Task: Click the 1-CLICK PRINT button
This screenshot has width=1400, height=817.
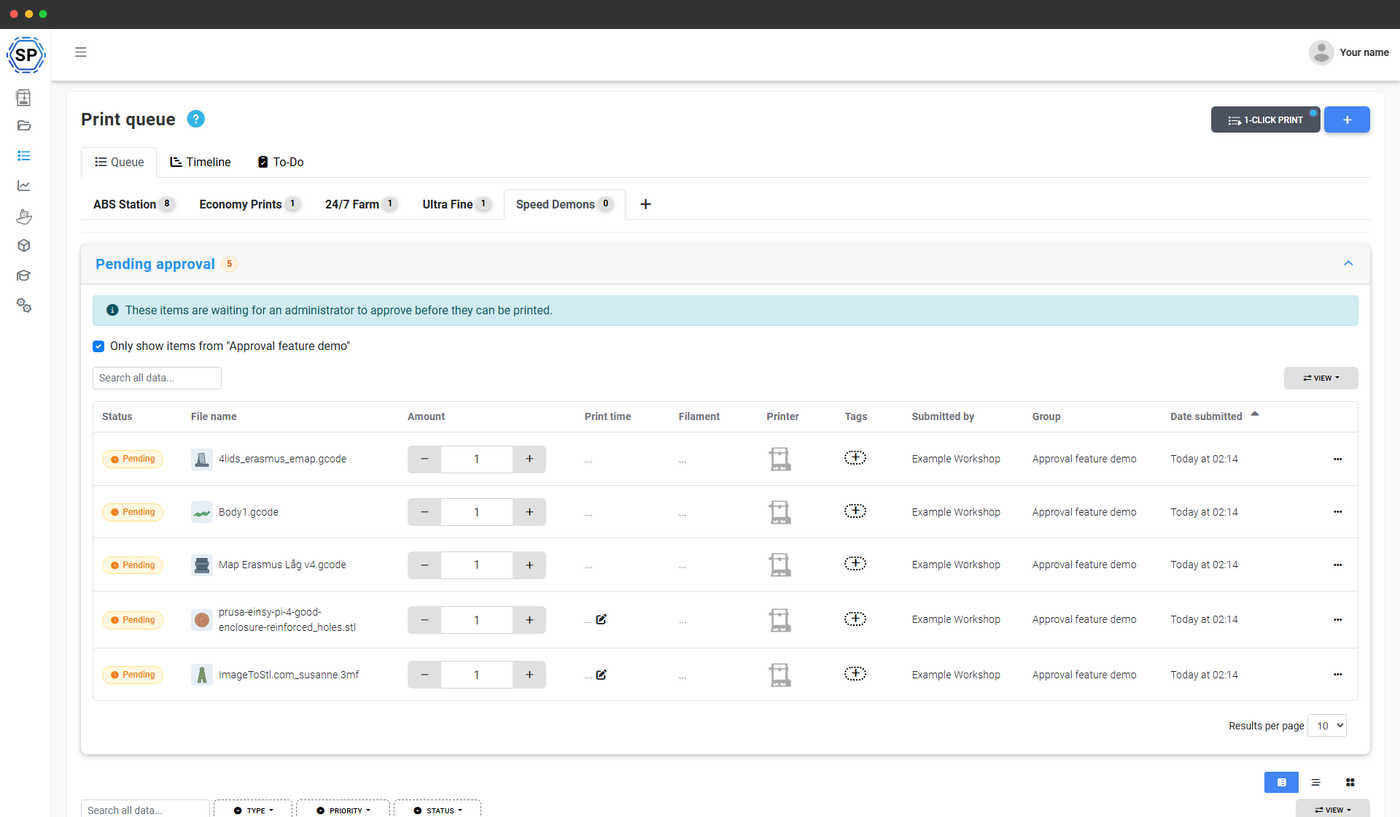Action: pos(1265,120)
